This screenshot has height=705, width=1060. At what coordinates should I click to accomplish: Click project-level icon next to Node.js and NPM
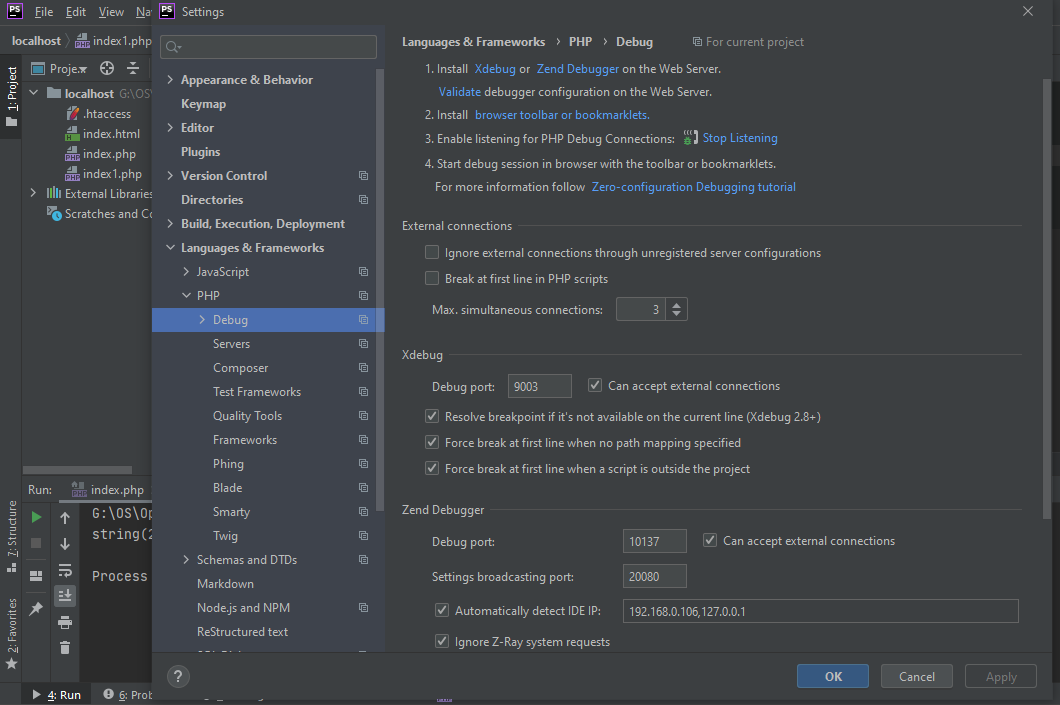(x=364, y=608)
